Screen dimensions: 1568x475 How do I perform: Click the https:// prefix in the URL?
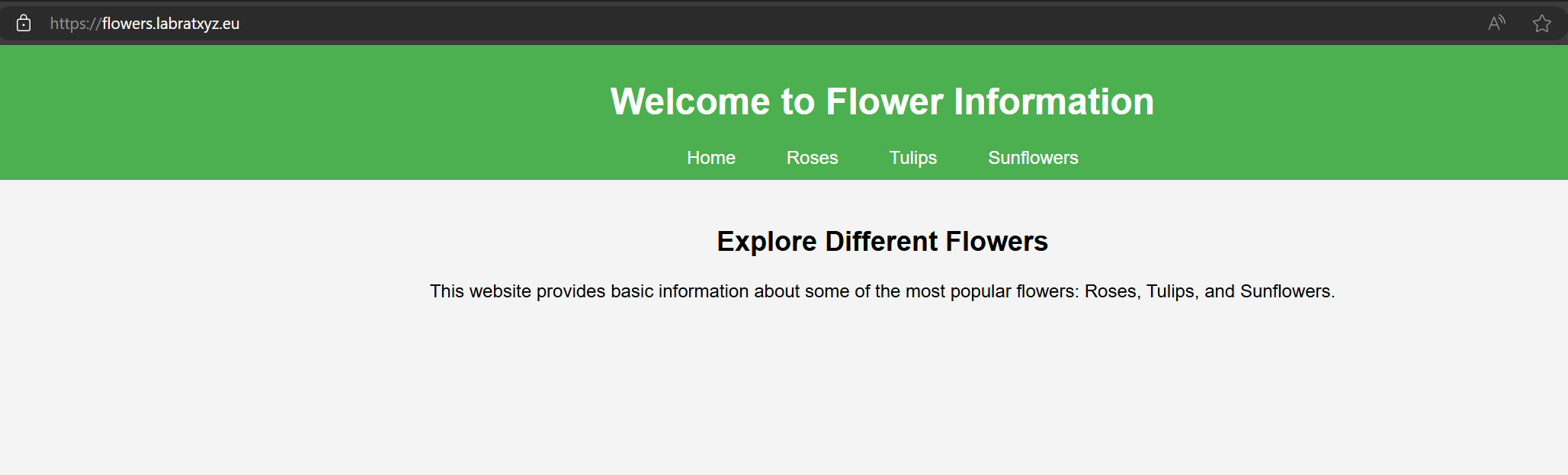tap(75, 24)
